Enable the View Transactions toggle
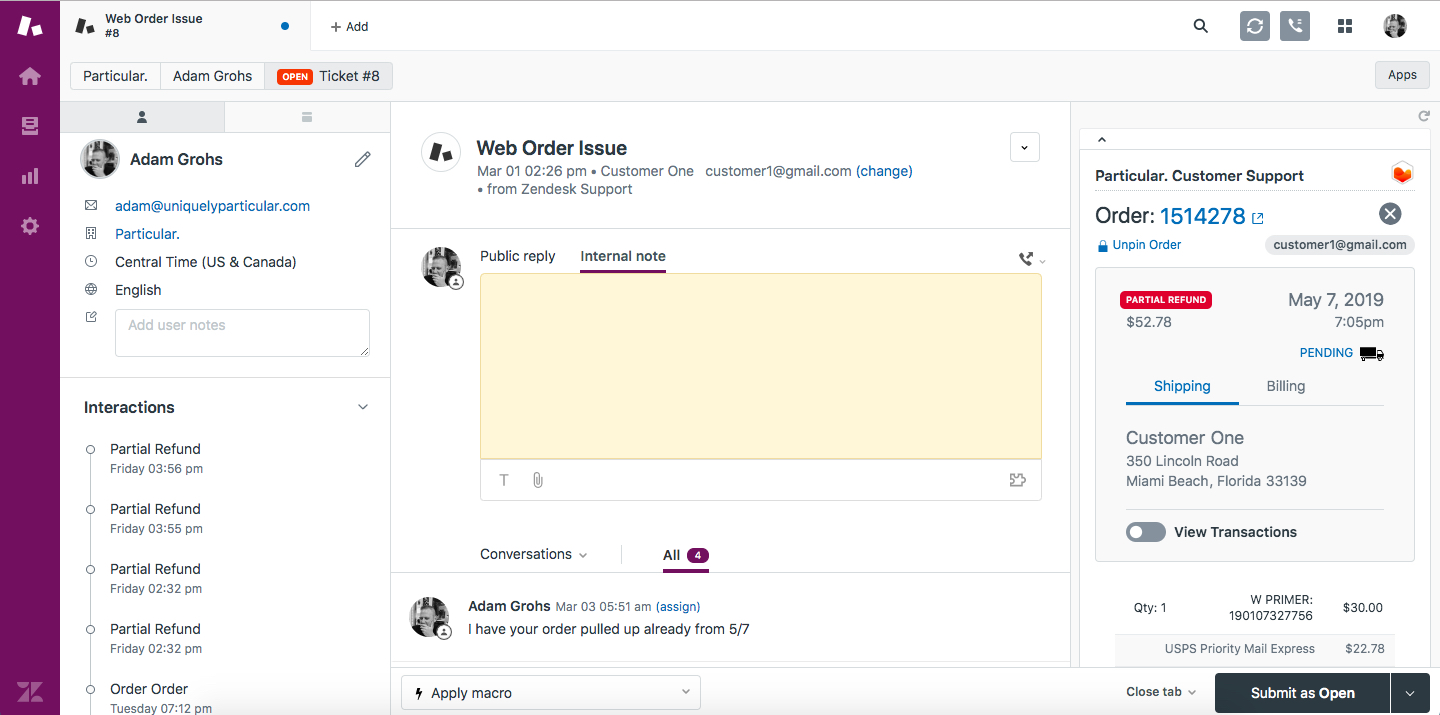Viewport: 1440px width, 715px height. (x=1146, y=531)
